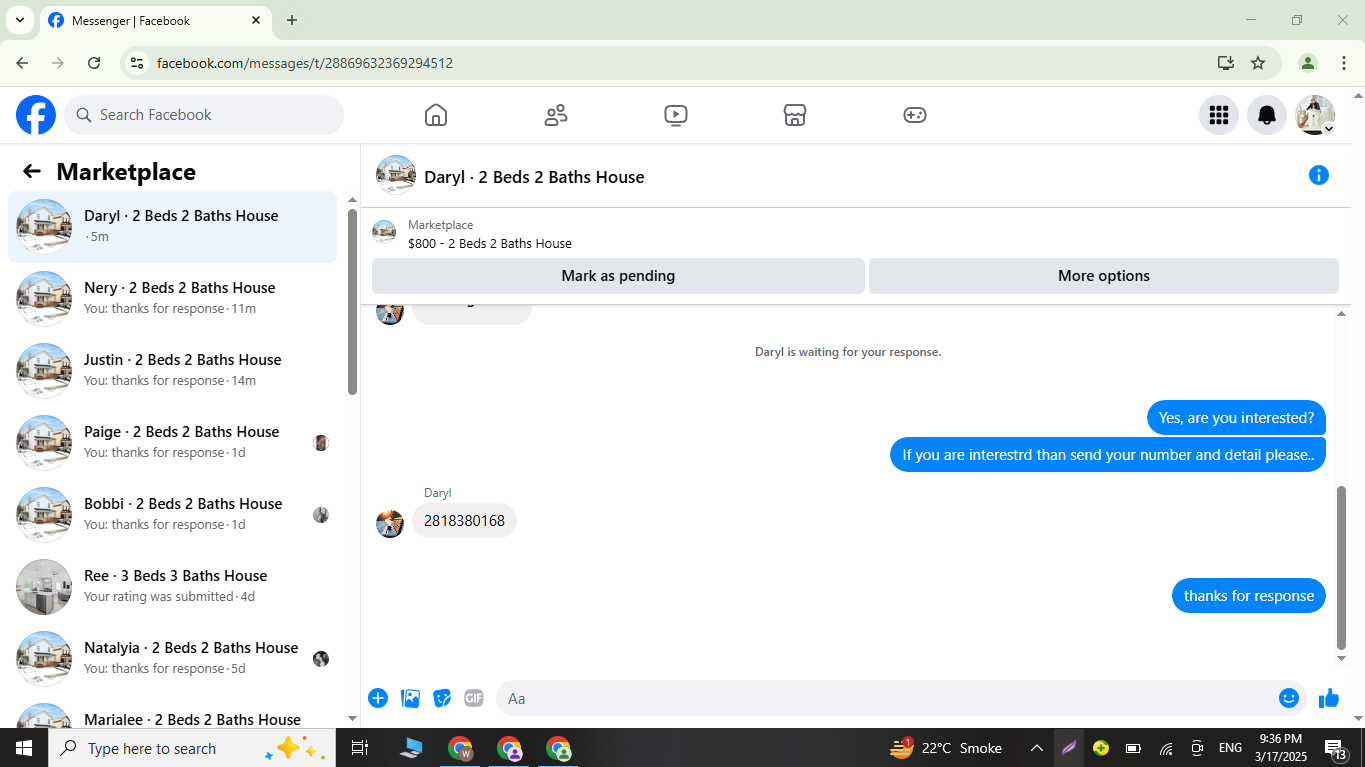Open the Chrome profile icon
The width and height of the screenshot is (1365, 767).
click(1308, 63)
